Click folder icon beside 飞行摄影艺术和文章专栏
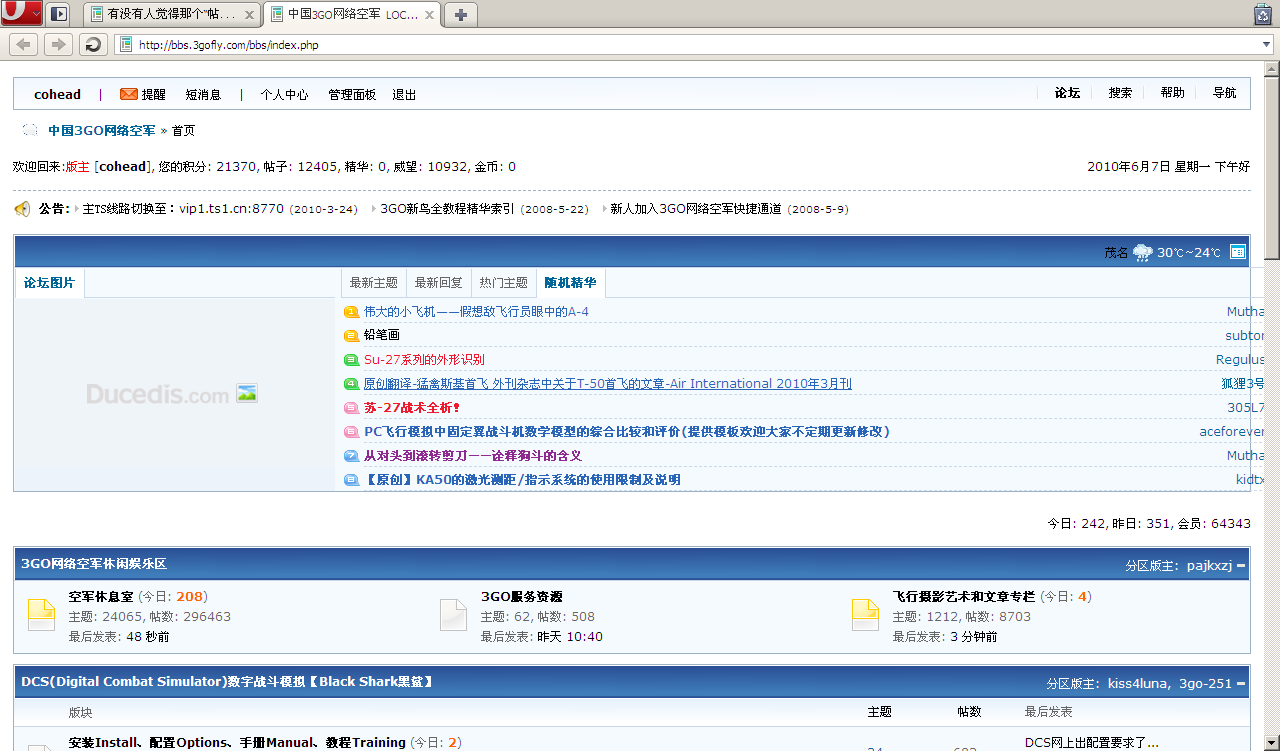This screenshot has width=1280, height=751. pos(865,615)
